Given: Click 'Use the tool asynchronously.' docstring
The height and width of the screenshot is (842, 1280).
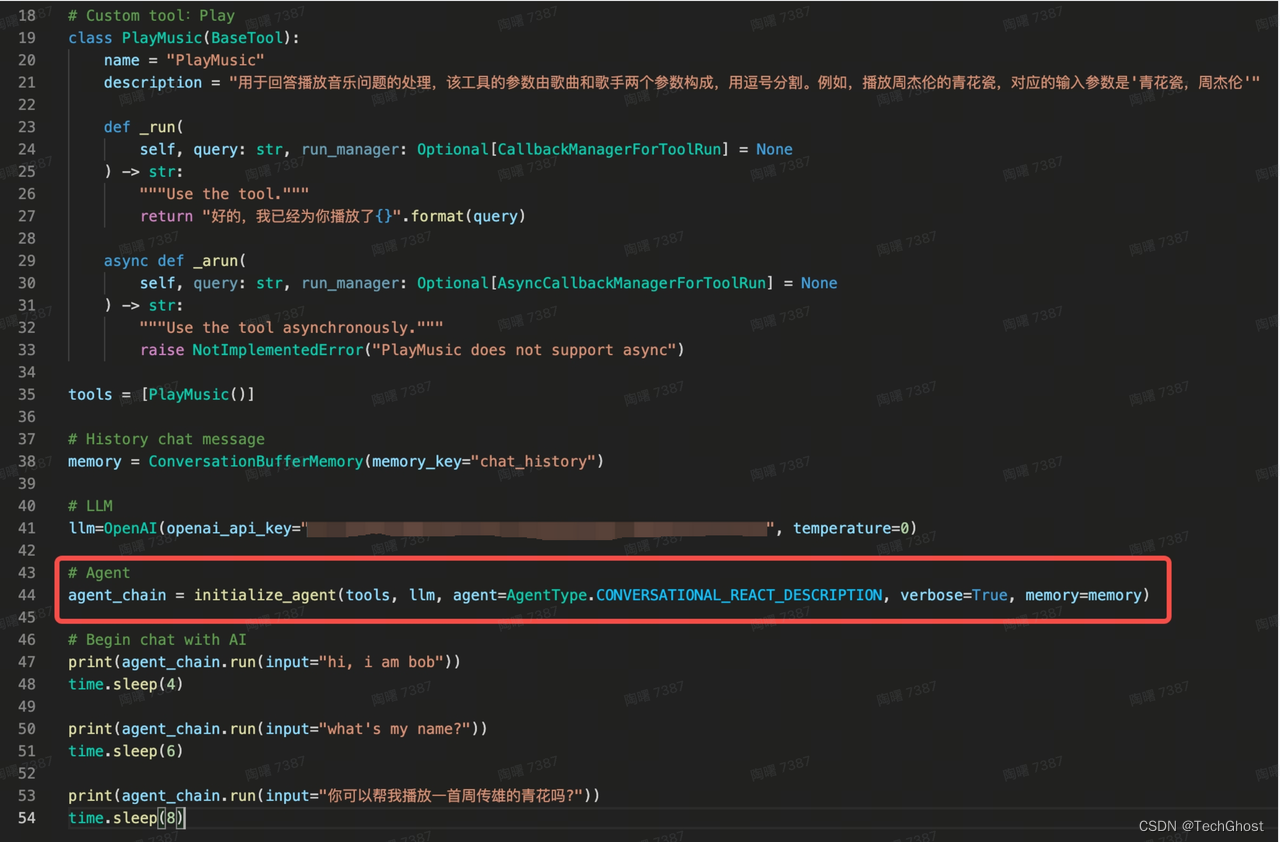Looking at the screenshot, I should (291, 327).
